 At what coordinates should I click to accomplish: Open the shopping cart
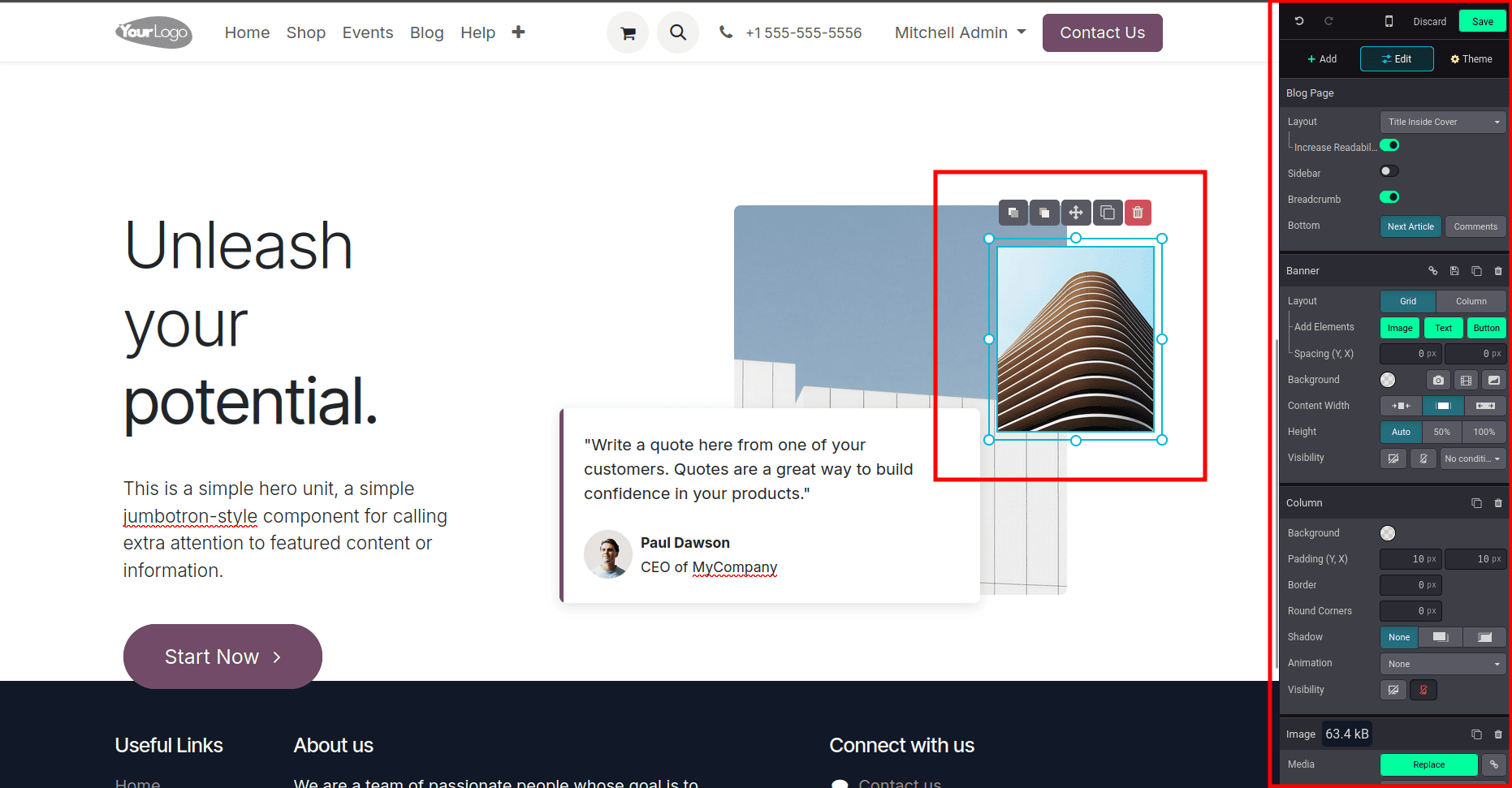point(627,32)
